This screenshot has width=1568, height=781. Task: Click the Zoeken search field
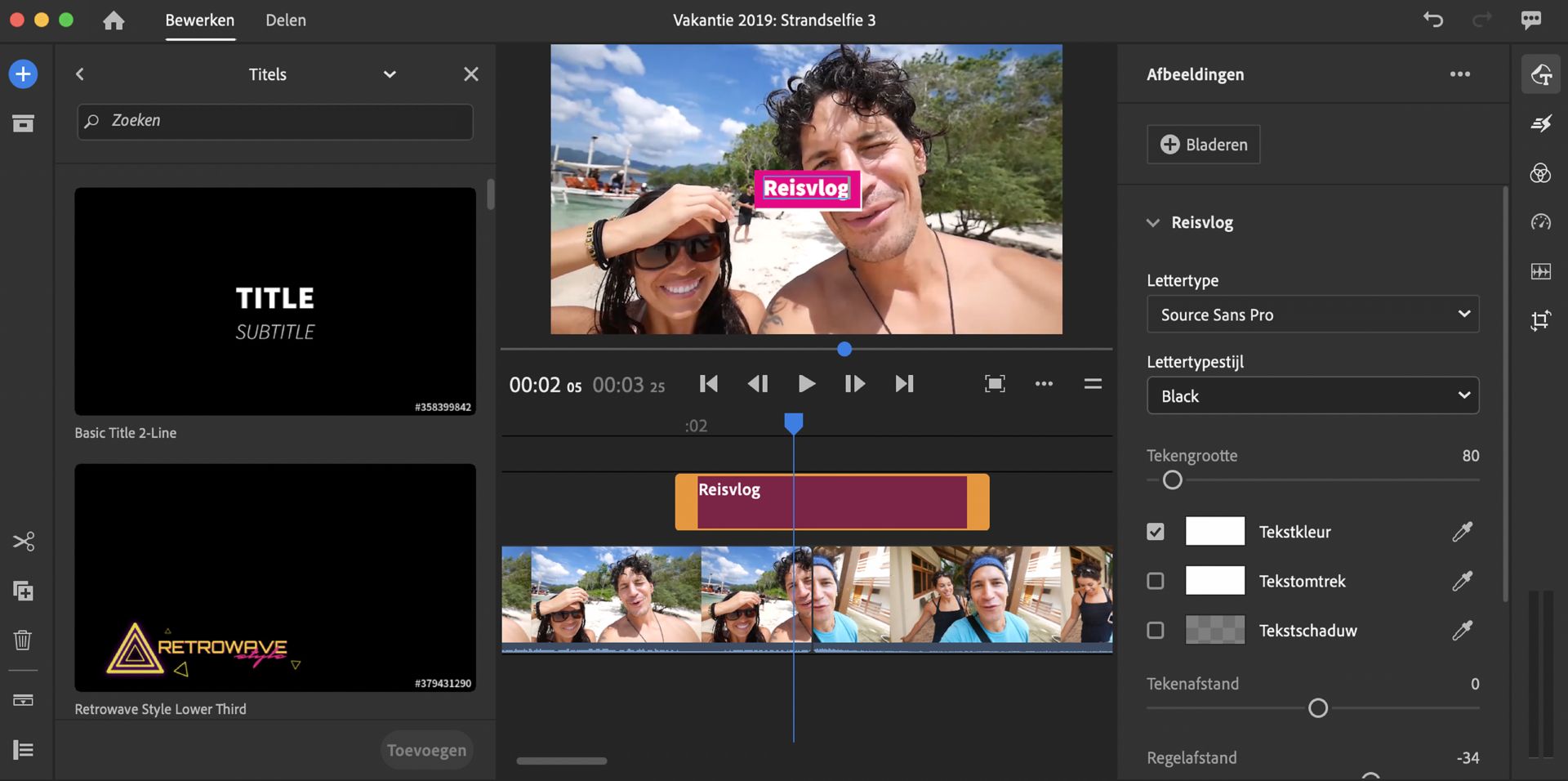(x=275, y=121)
